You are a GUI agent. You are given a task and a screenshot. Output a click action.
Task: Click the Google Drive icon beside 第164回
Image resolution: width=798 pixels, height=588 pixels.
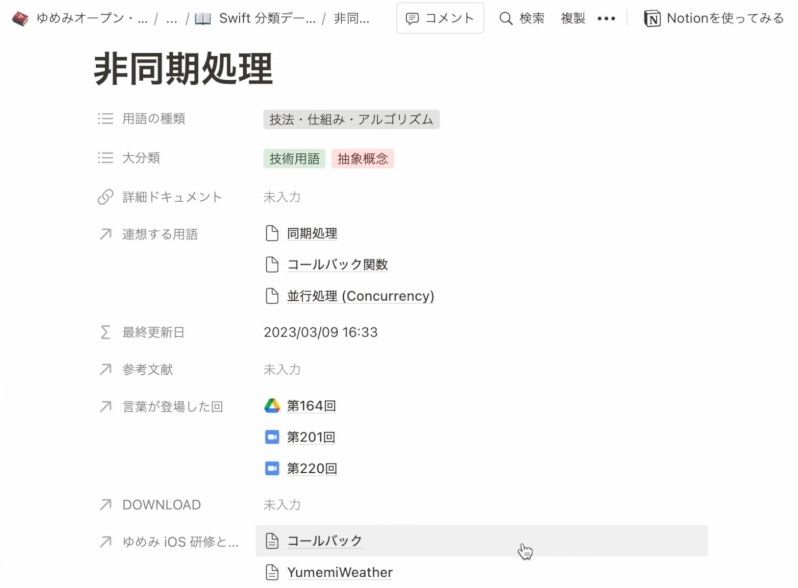(272, 406)
